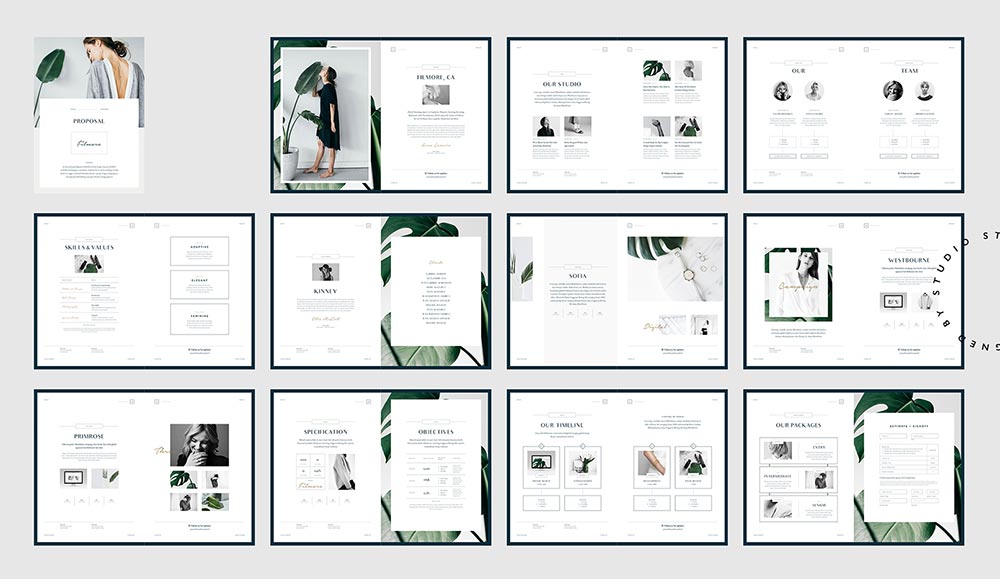Click the TEAM heading on team spread
This screenshot has height=579, width=1000.
pyautogui.click(x=909, y=71)
